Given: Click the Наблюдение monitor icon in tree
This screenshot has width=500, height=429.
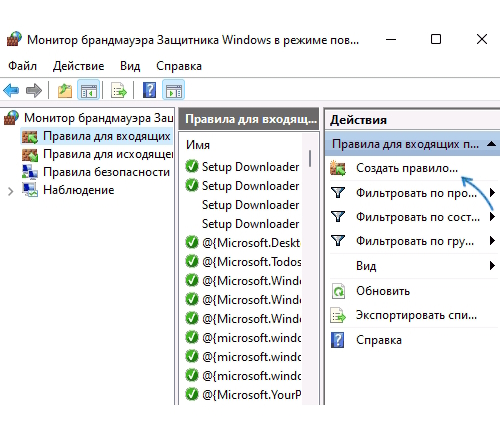Looking at the screenshot, I should [30, 190].
